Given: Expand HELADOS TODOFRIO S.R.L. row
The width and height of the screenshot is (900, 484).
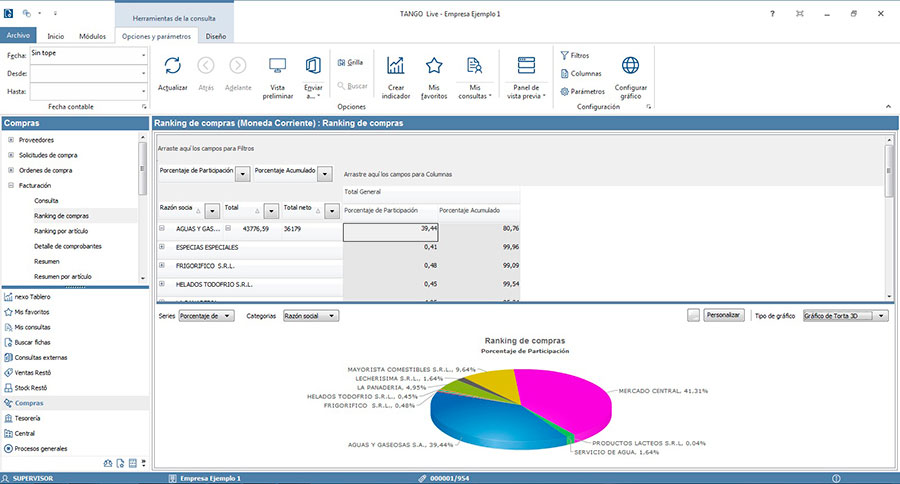Looking at the screenshot, I should click(x=162, y=284).
